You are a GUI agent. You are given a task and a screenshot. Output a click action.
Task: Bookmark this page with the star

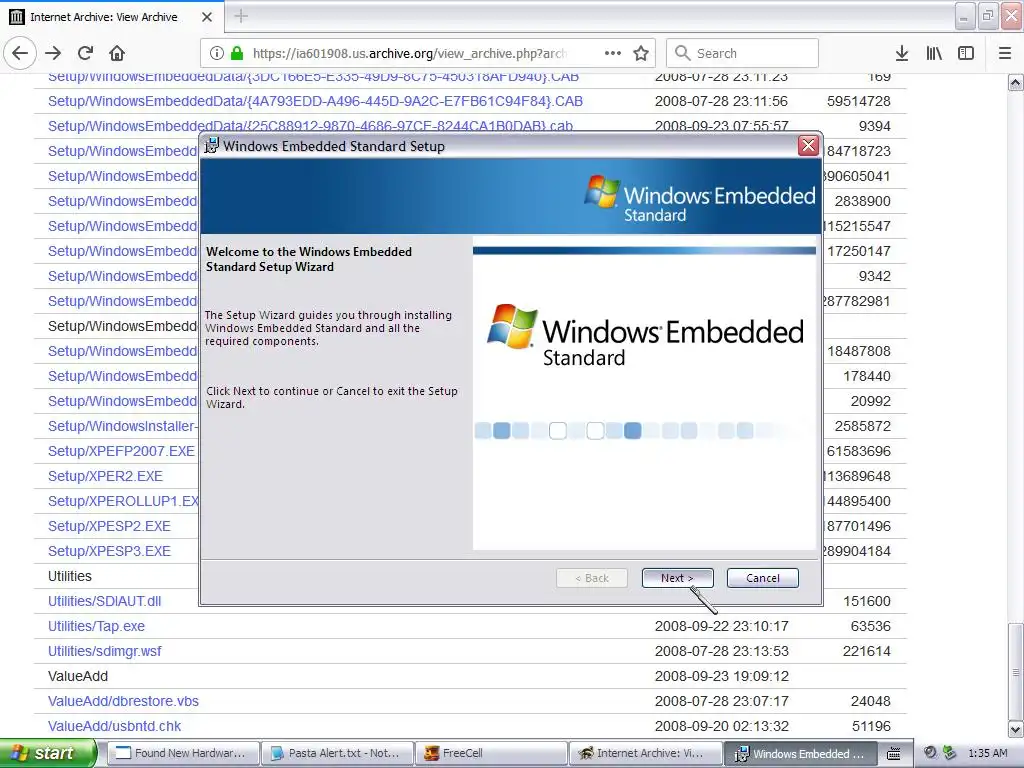[x=641, y=53]
